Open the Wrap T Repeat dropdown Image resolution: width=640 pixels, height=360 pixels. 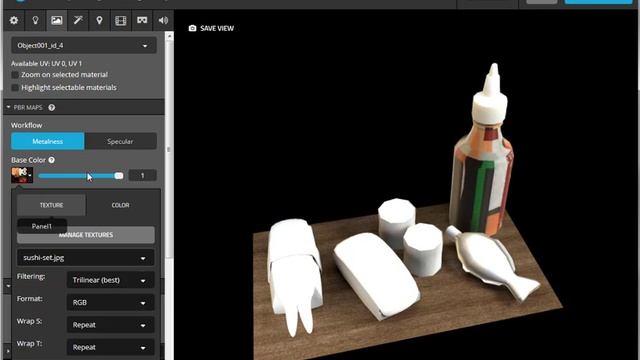point(110,347)
